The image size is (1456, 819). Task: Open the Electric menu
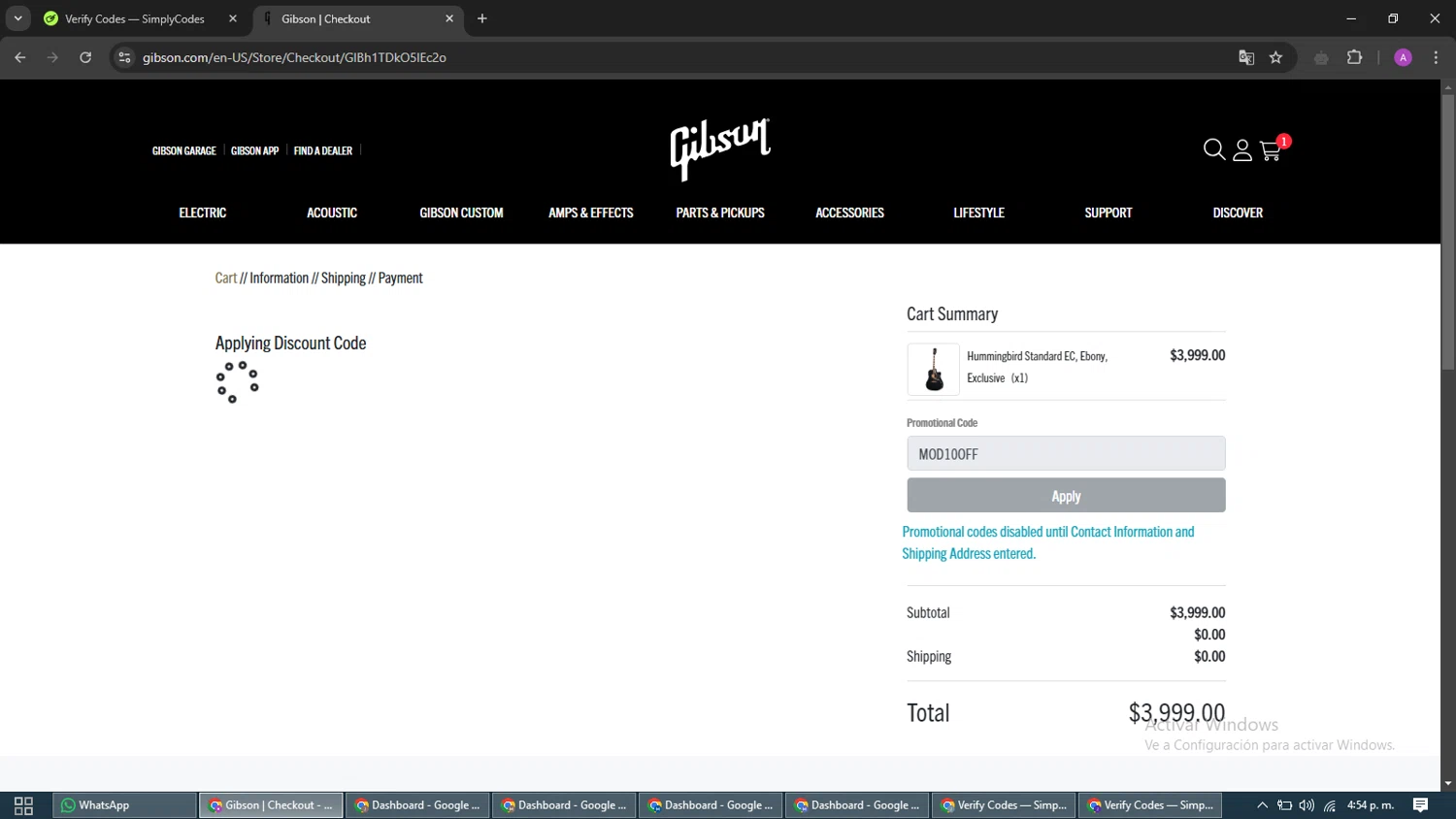point(202,213)
